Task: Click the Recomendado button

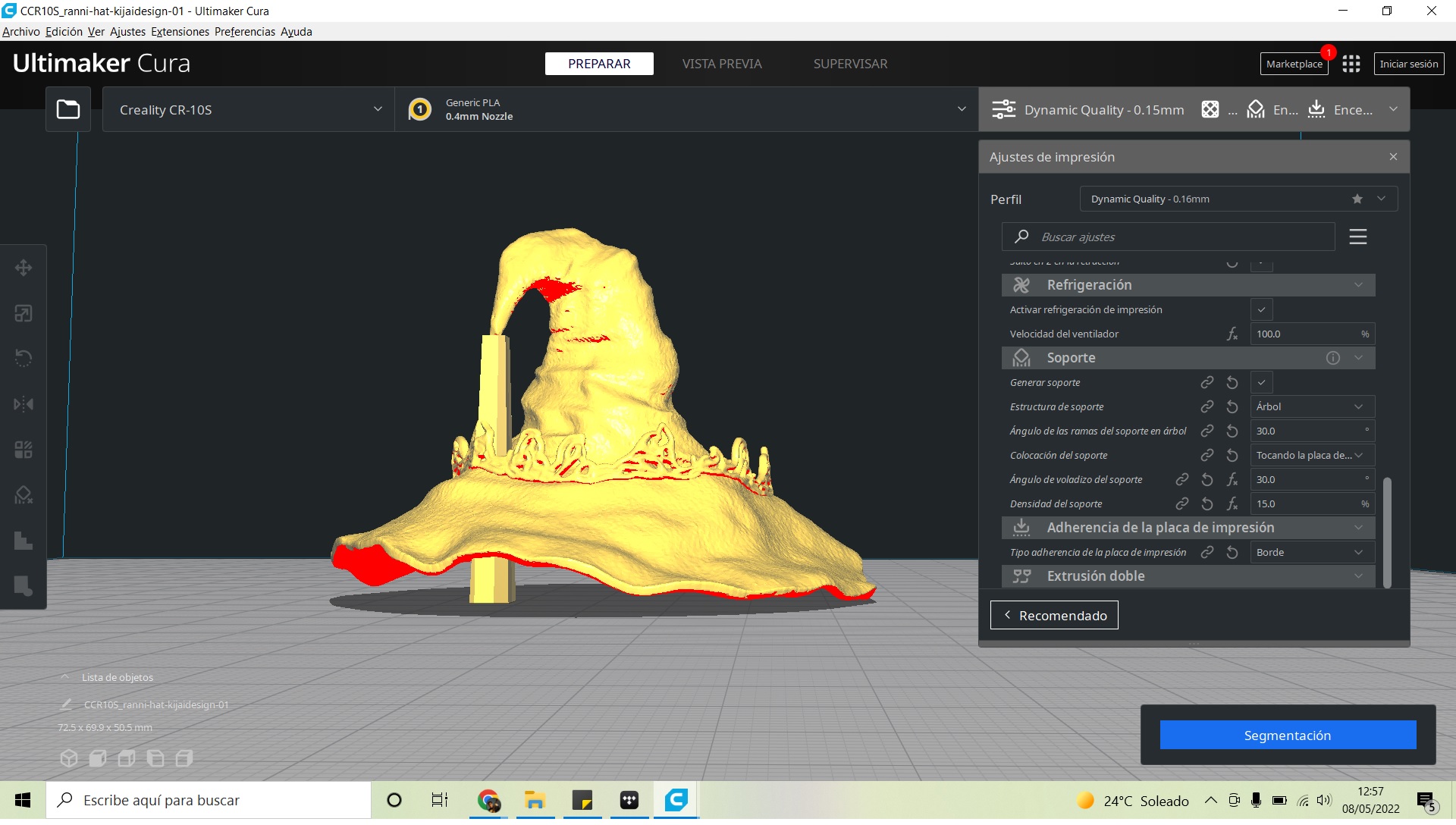Action: [1053, 615]
